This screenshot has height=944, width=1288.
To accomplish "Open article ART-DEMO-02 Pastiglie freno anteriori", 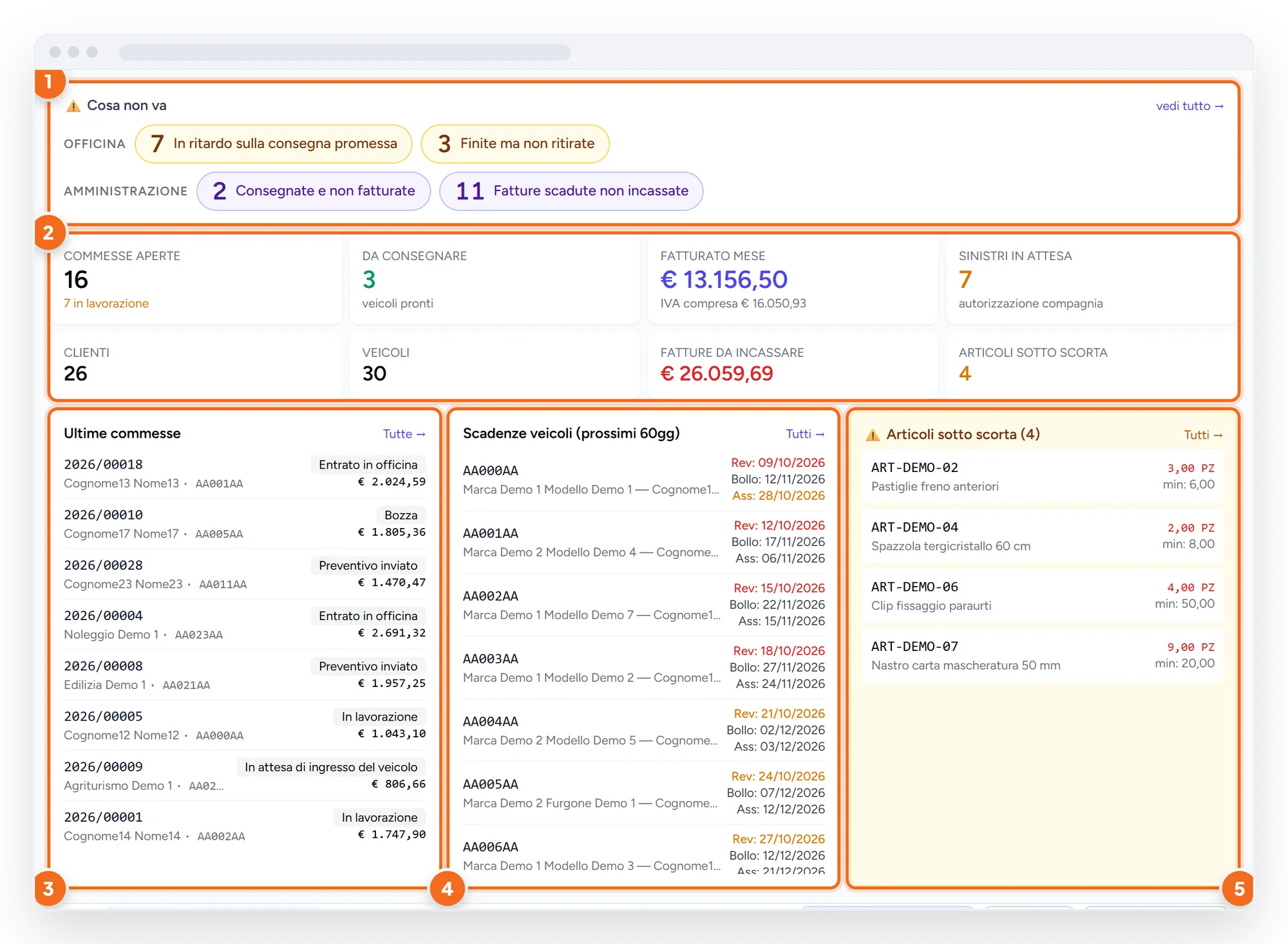I will pyautogui.click(x=1043, y=477).
